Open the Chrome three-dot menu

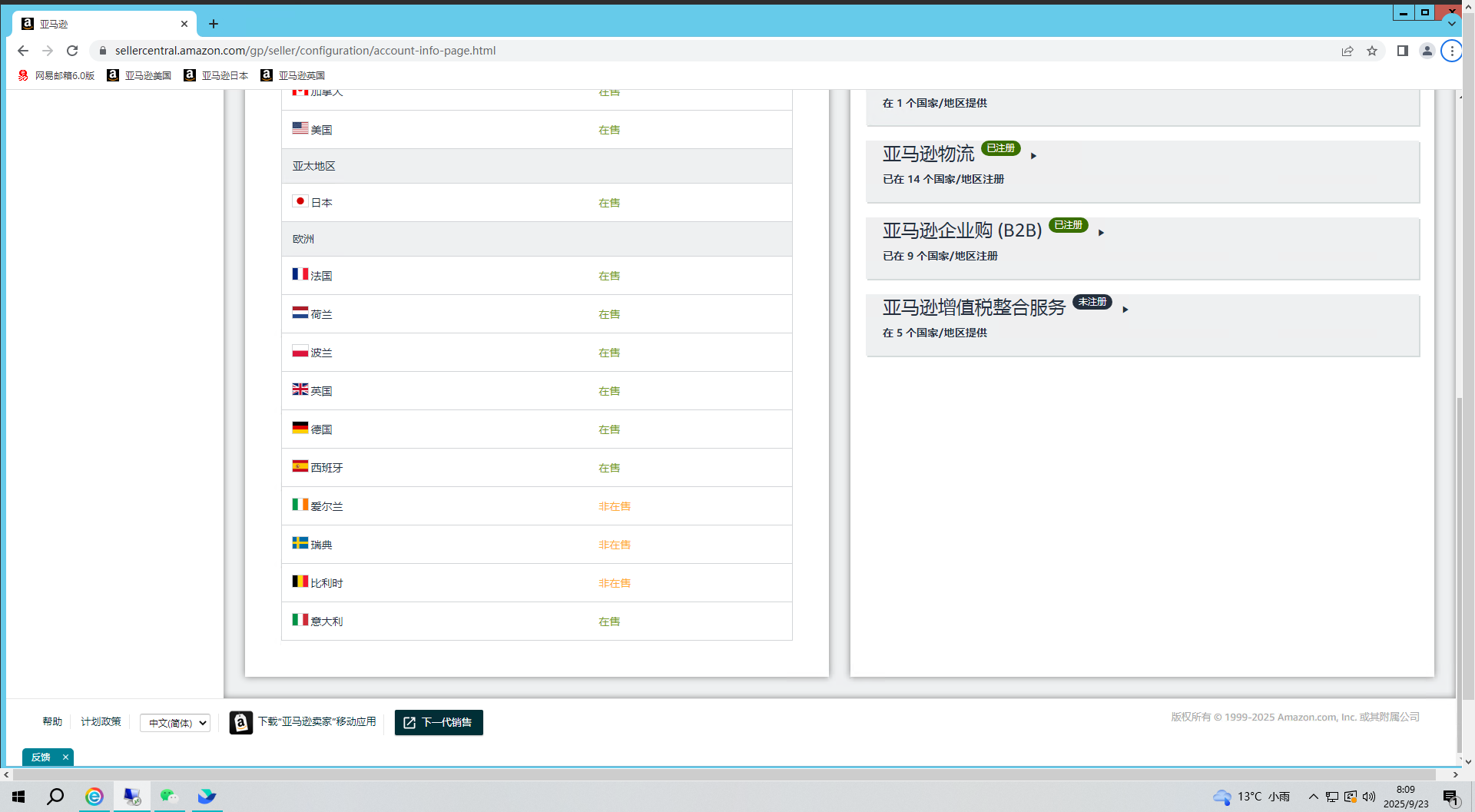click(1451, 51)
